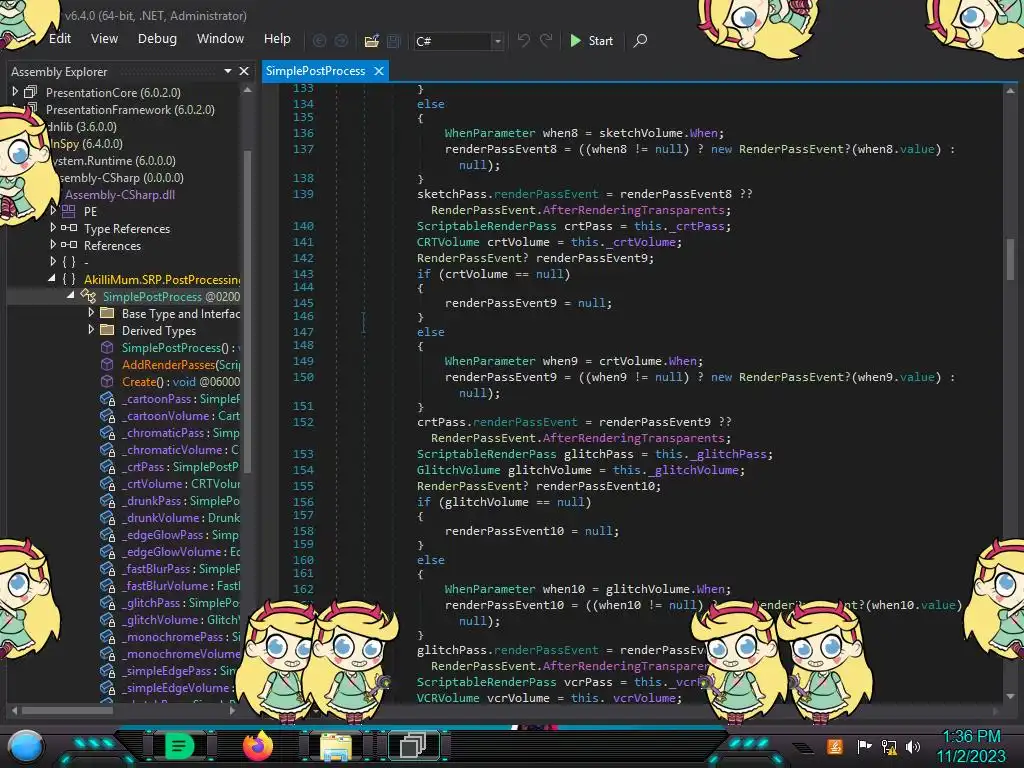The image size is (1024, 768).
Task: Click the redo toolbar icon
Action: click(546, 40)
